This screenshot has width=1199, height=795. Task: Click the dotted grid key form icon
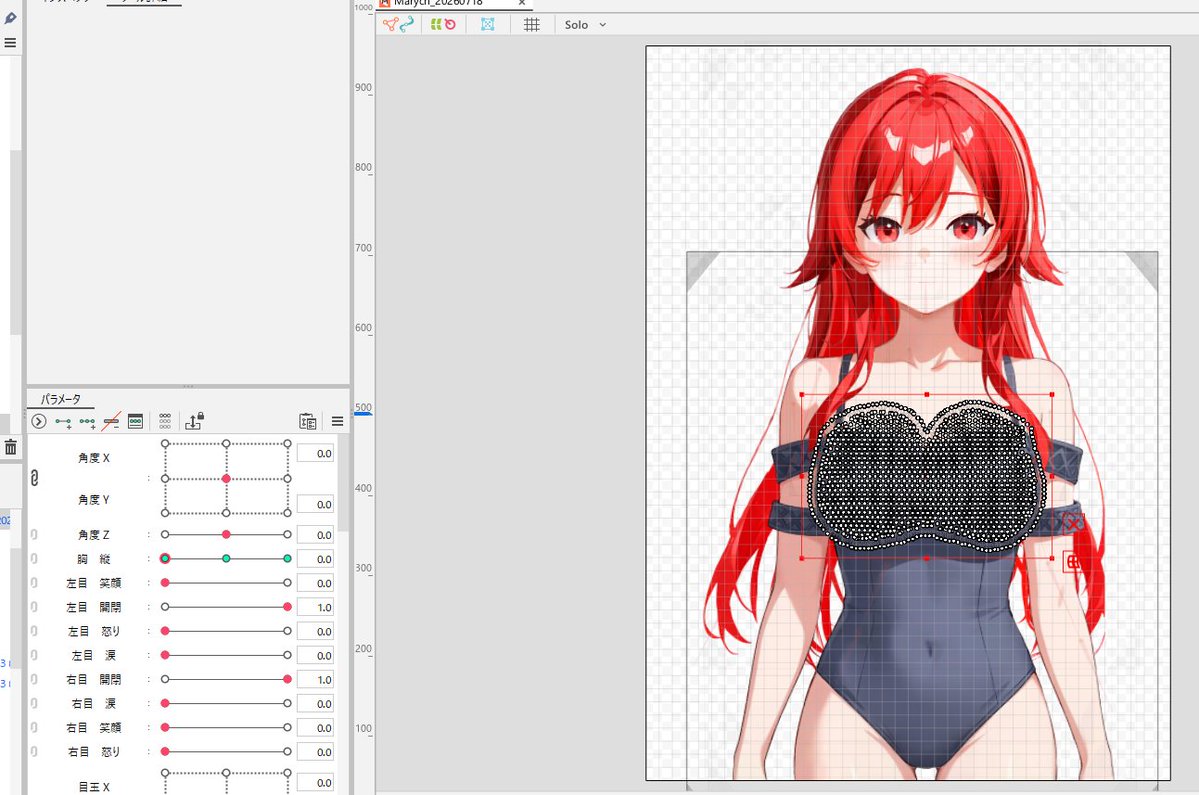[165, 421]
